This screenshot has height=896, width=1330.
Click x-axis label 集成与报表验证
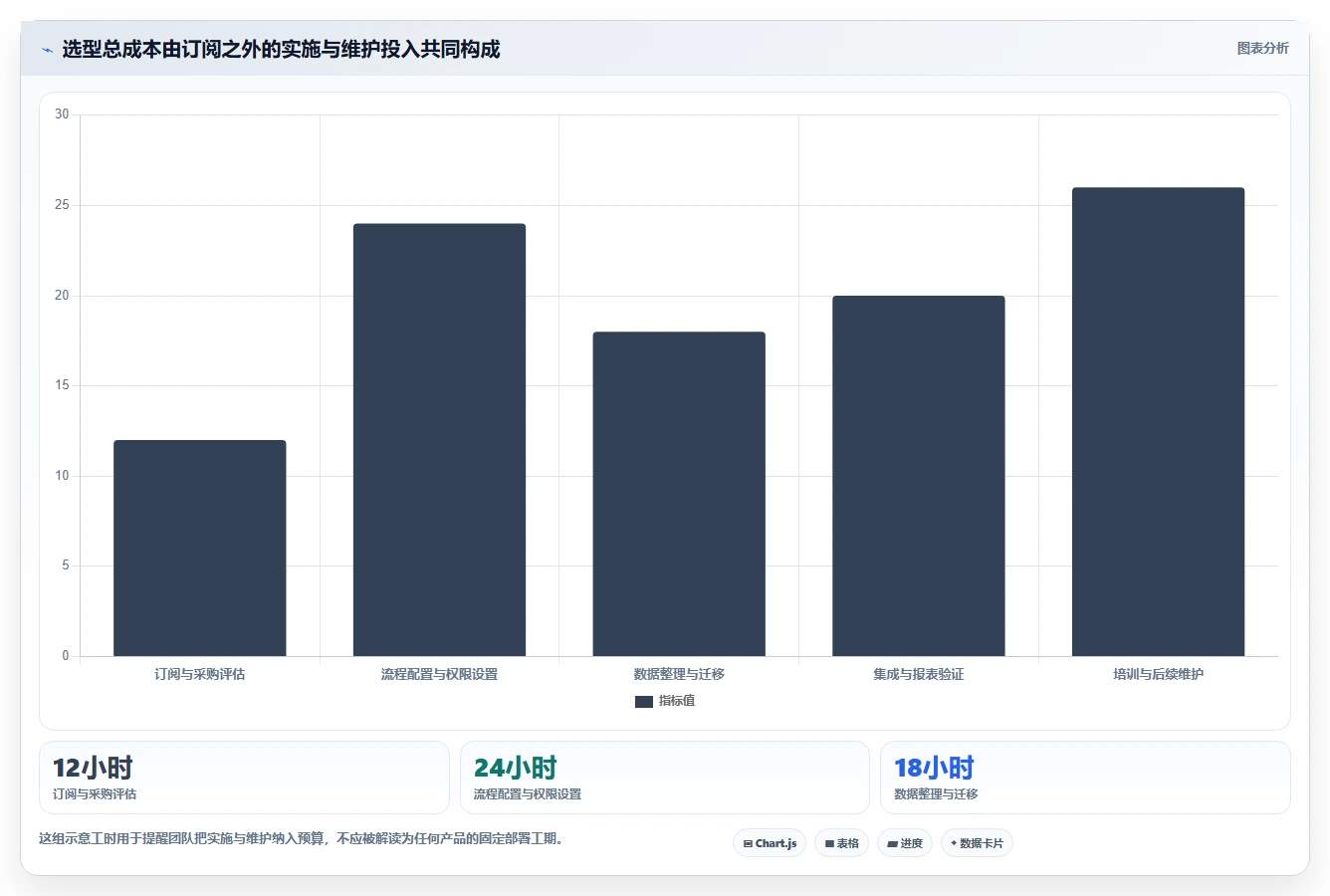(919, 674)
